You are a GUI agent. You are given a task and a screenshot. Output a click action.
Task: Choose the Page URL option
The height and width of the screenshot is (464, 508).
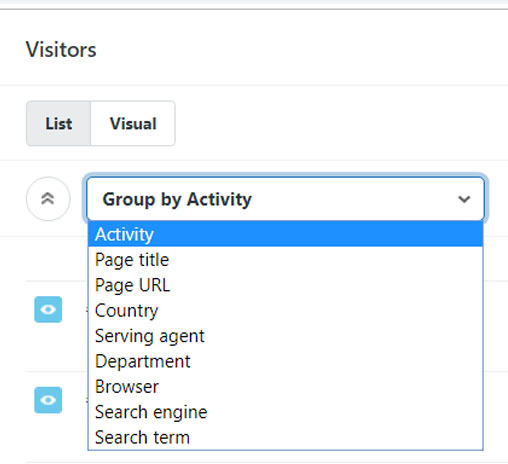(x=285, y=285)
